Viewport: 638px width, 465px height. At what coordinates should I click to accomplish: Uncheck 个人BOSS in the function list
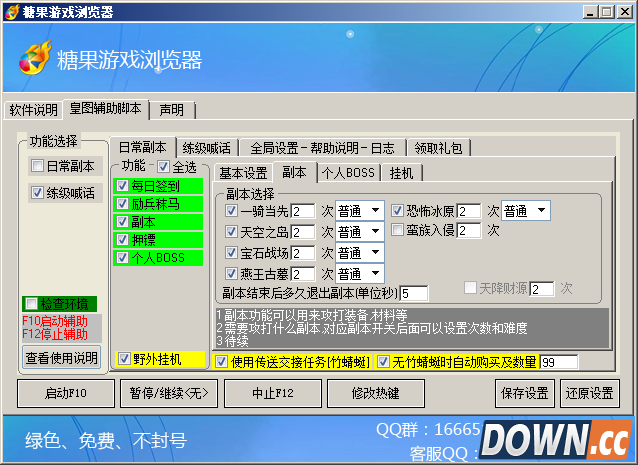click(x=122, y=258)
